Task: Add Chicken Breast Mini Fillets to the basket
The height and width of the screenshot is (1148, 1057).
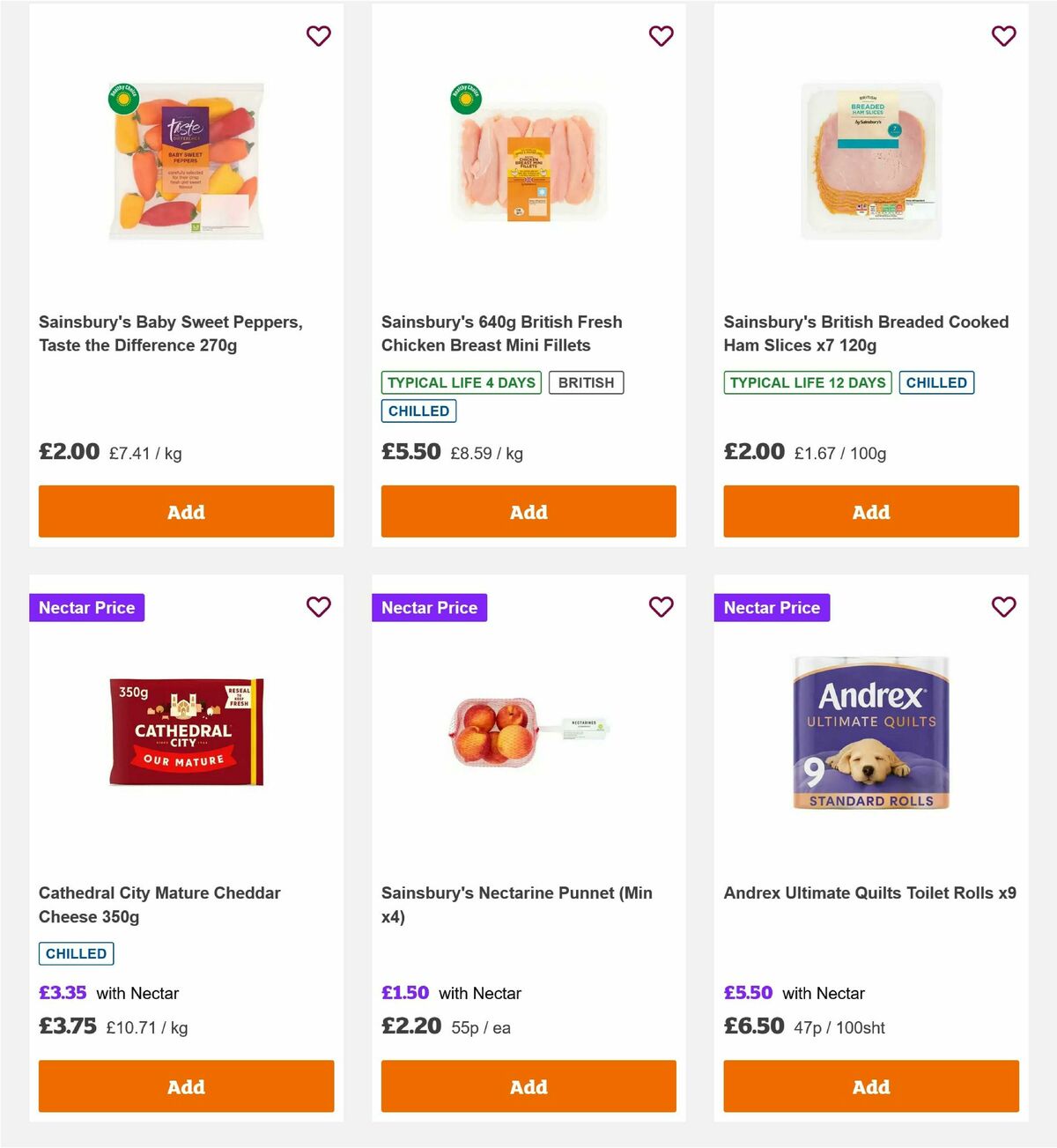Action: coord(528,511)
